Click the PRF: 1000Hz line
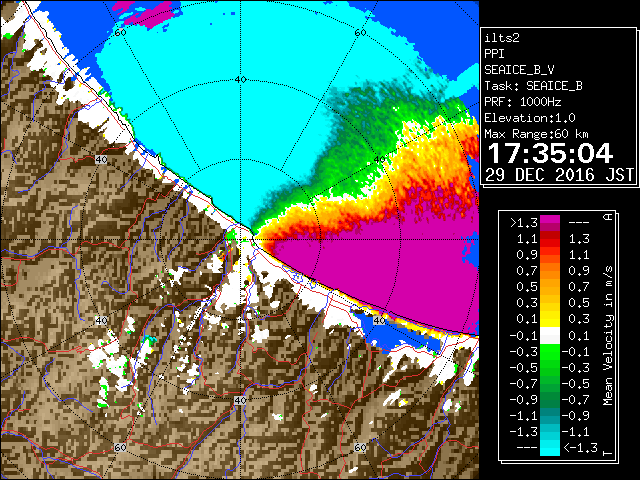Screen dimensions: 640x480 pyautogui.click(x=522, y=102)
